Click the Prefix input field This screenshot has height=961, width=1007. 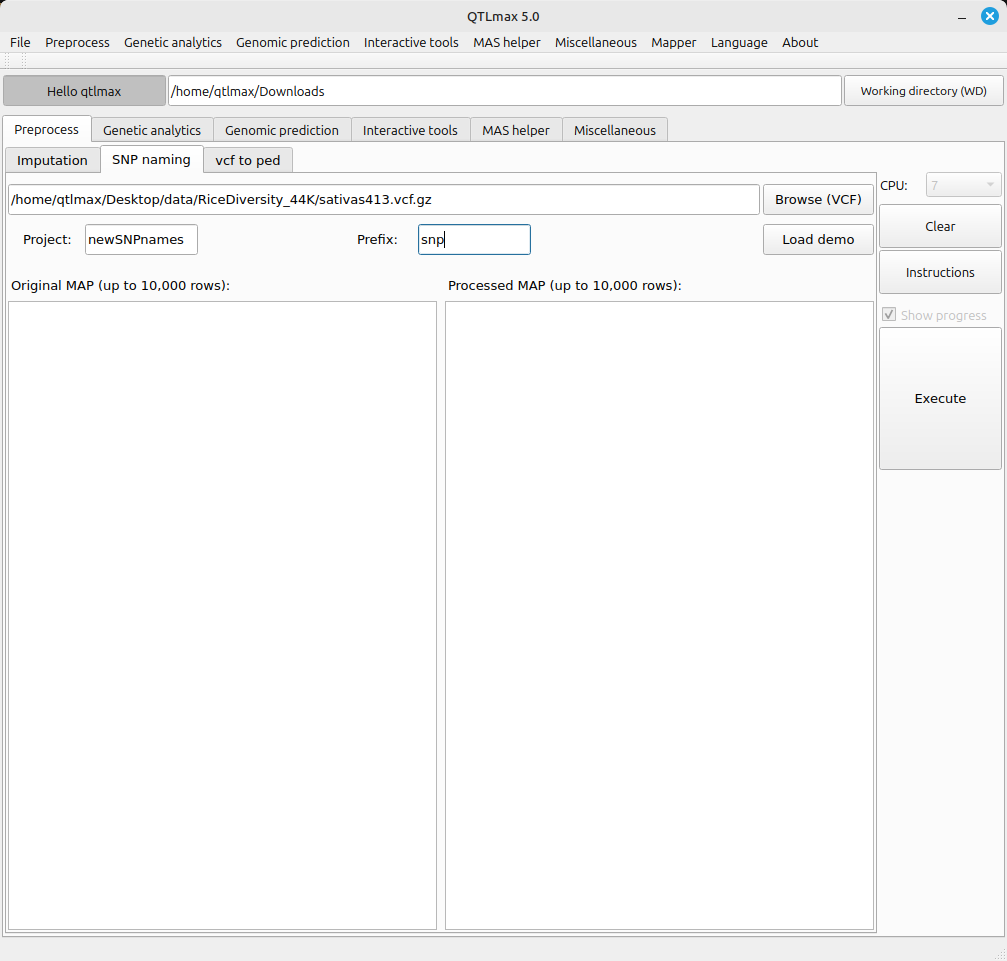pos(474,239)
